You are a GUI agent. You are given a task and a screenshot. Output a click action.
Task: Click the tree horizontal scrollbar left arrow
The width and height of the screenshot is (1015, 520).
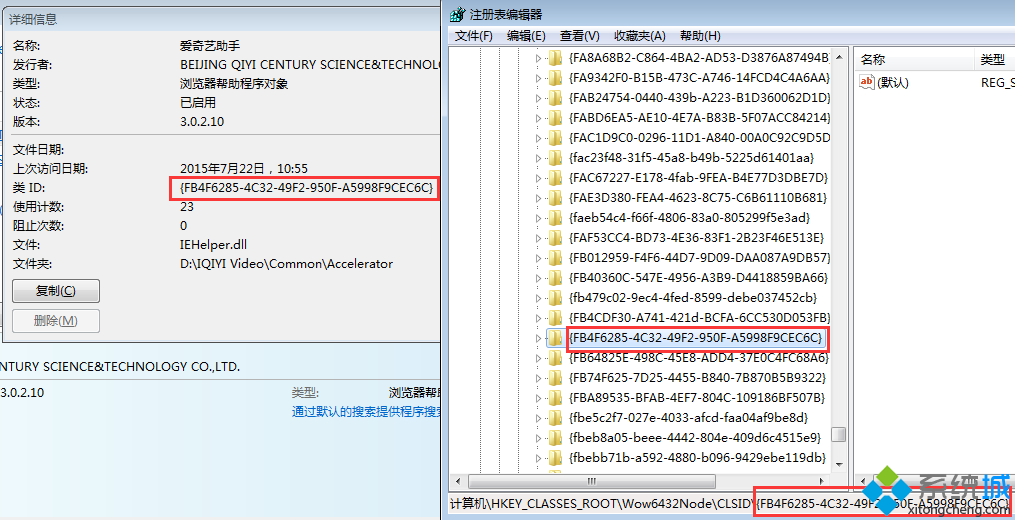(457, 481)
